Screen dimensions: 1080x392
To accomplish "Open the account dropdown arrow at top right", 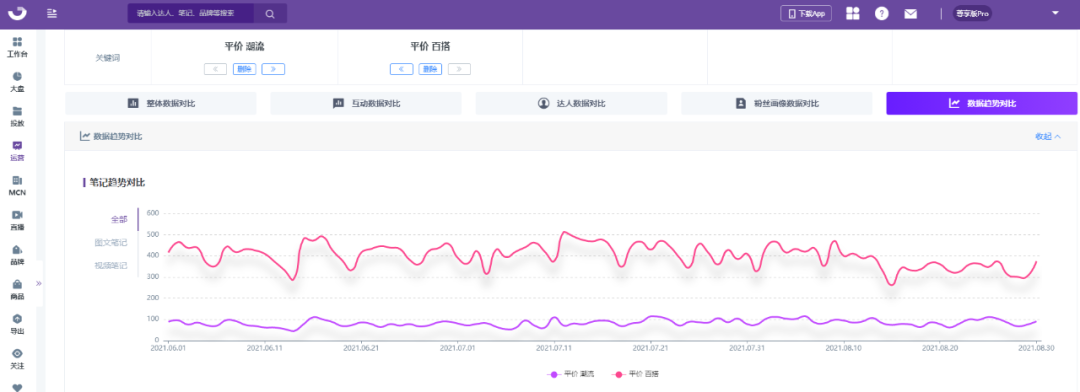I will [x=1055, y=13].
